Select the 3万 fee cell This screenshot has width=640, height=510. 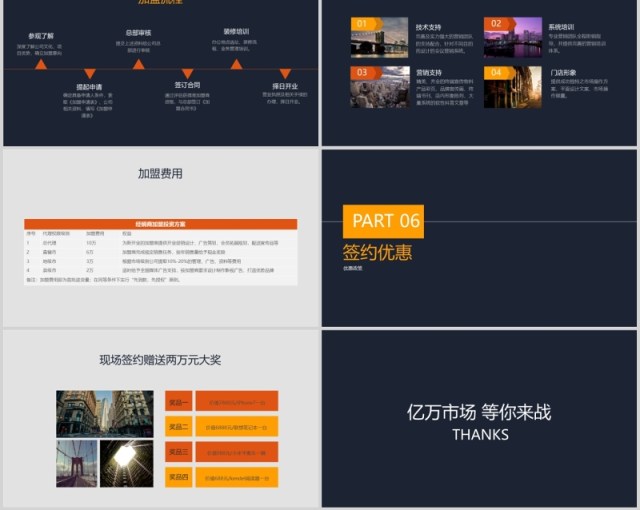pos(90,261)
